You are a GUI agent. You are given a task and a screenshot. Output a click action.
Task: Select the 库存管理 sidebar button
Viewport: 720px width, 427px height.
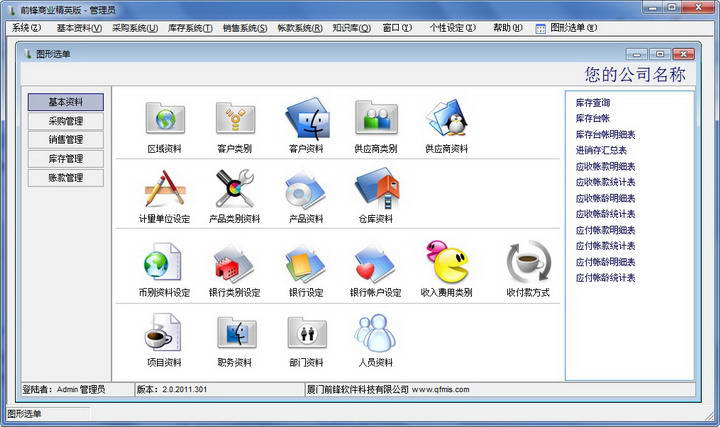[x=66, y=159]
